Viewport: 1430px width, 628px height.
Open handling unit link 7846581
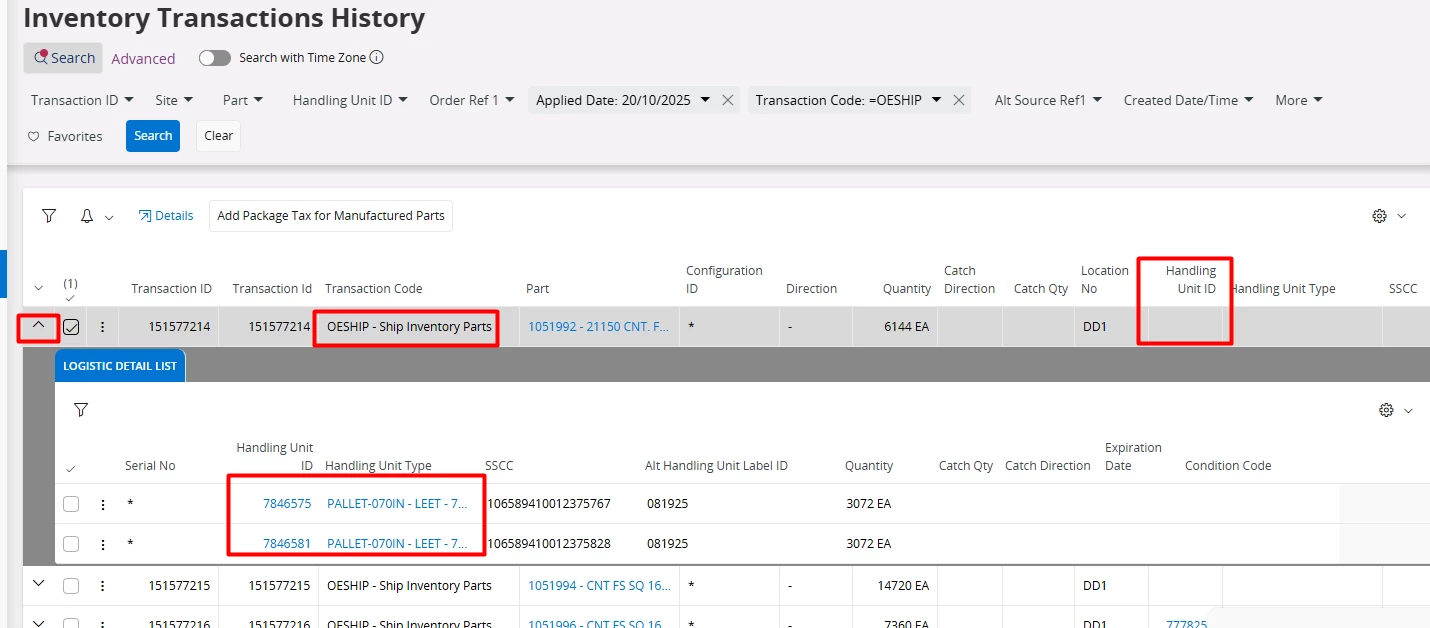pos(287,544)
